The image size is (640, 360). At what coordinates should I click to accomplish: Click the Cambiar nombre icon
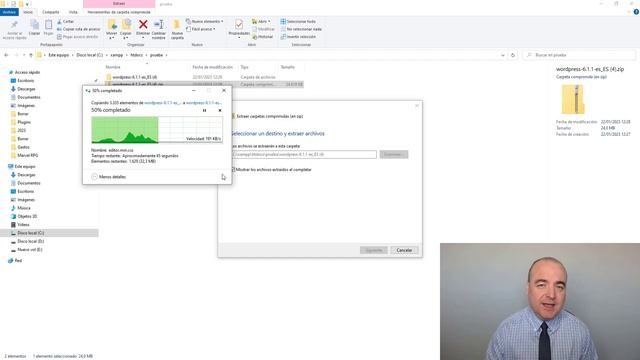pyautogui.click(x=159, y=24)
